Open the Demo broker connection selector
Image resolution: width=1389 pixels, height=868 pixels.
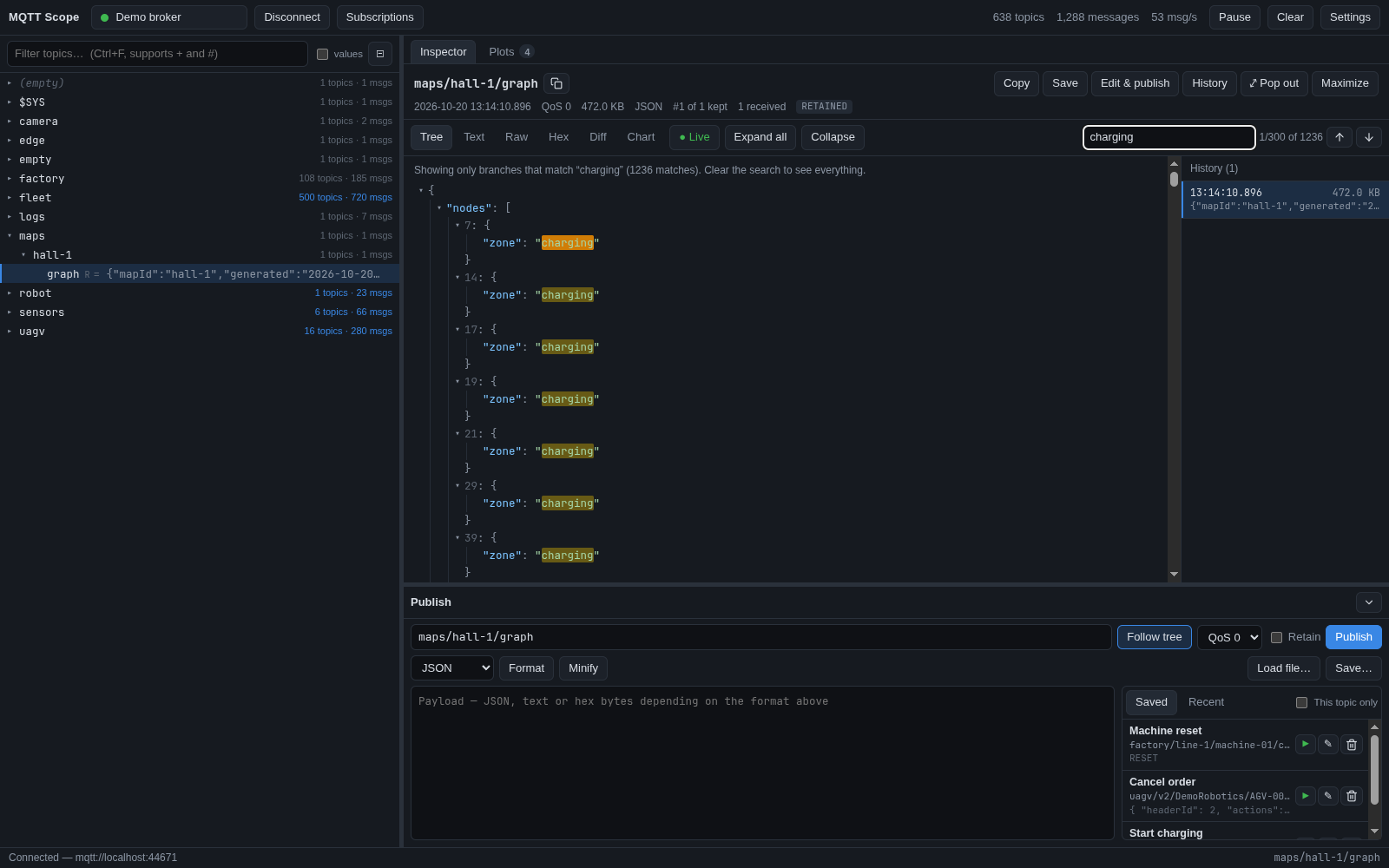169,17
